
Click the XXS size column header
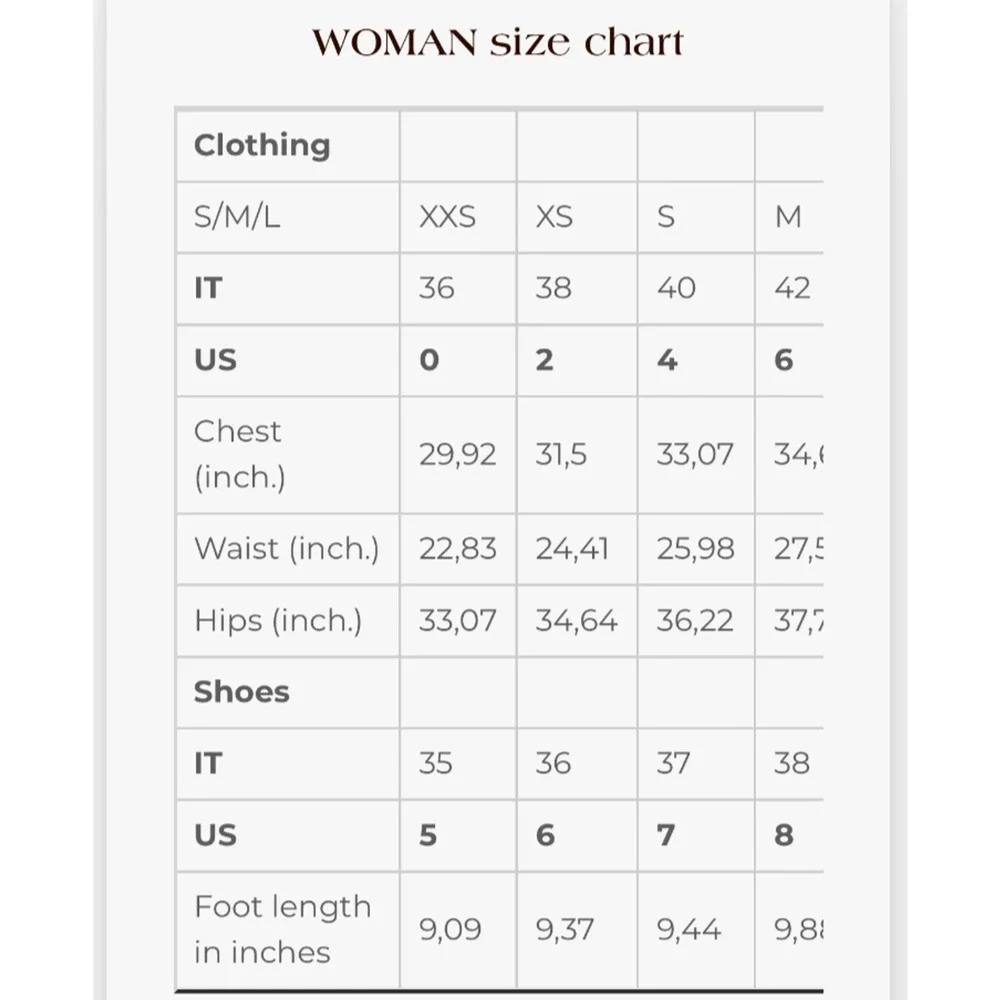click(459, 217)
